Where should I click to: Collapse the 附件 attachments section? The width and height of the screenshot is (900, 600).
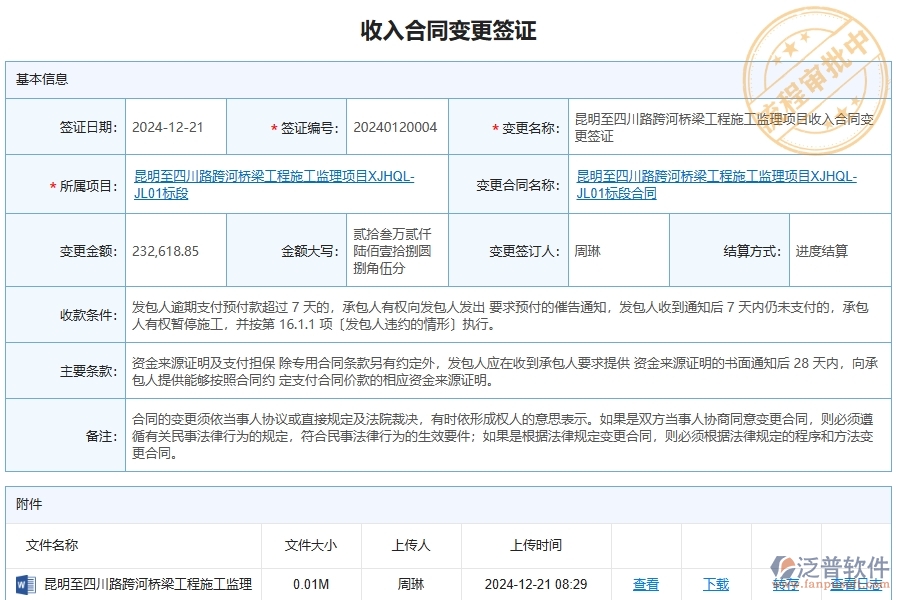(x=30, y=505)
